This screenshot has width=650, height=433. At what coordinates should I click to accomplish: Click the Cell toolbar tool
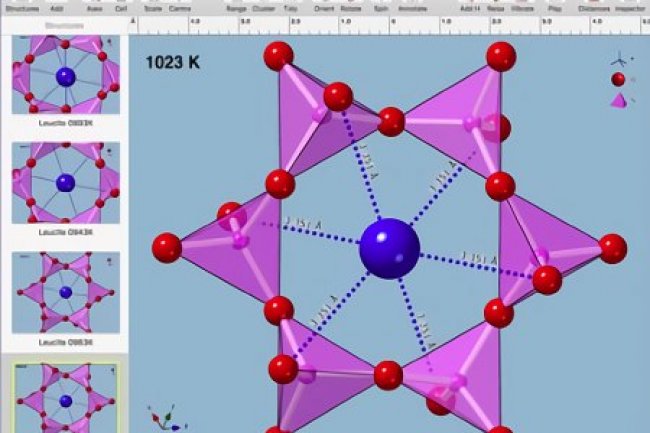[x=119, y=6]
